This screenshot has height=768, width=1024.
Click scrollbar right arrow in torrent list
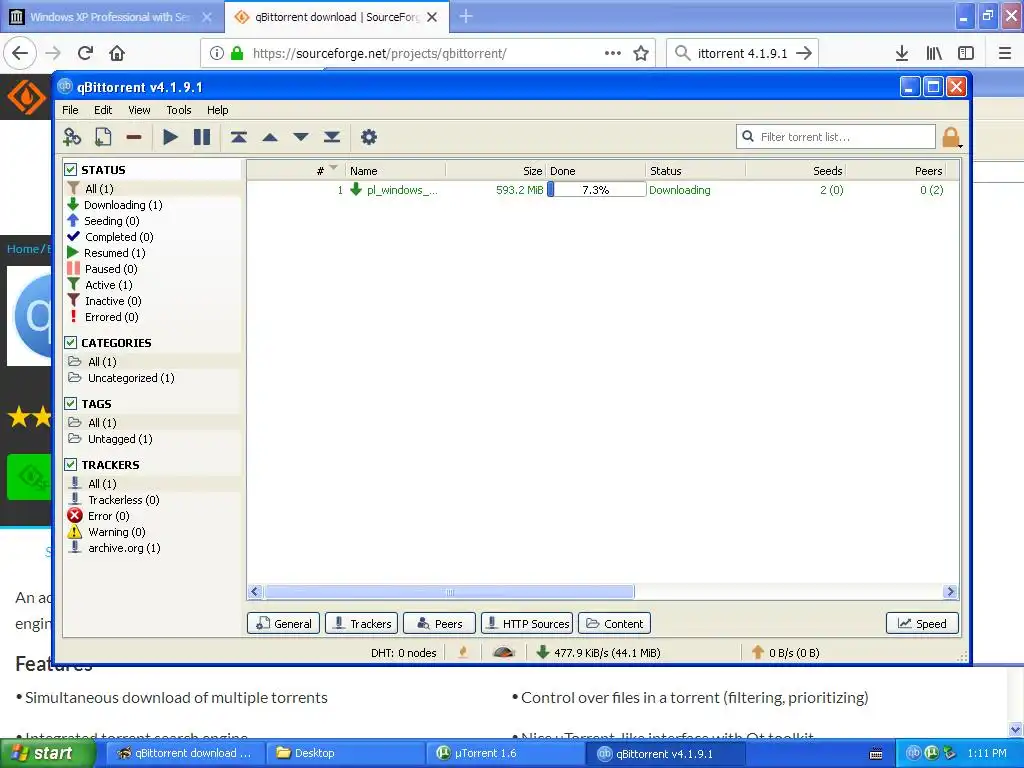coord(950,592)
